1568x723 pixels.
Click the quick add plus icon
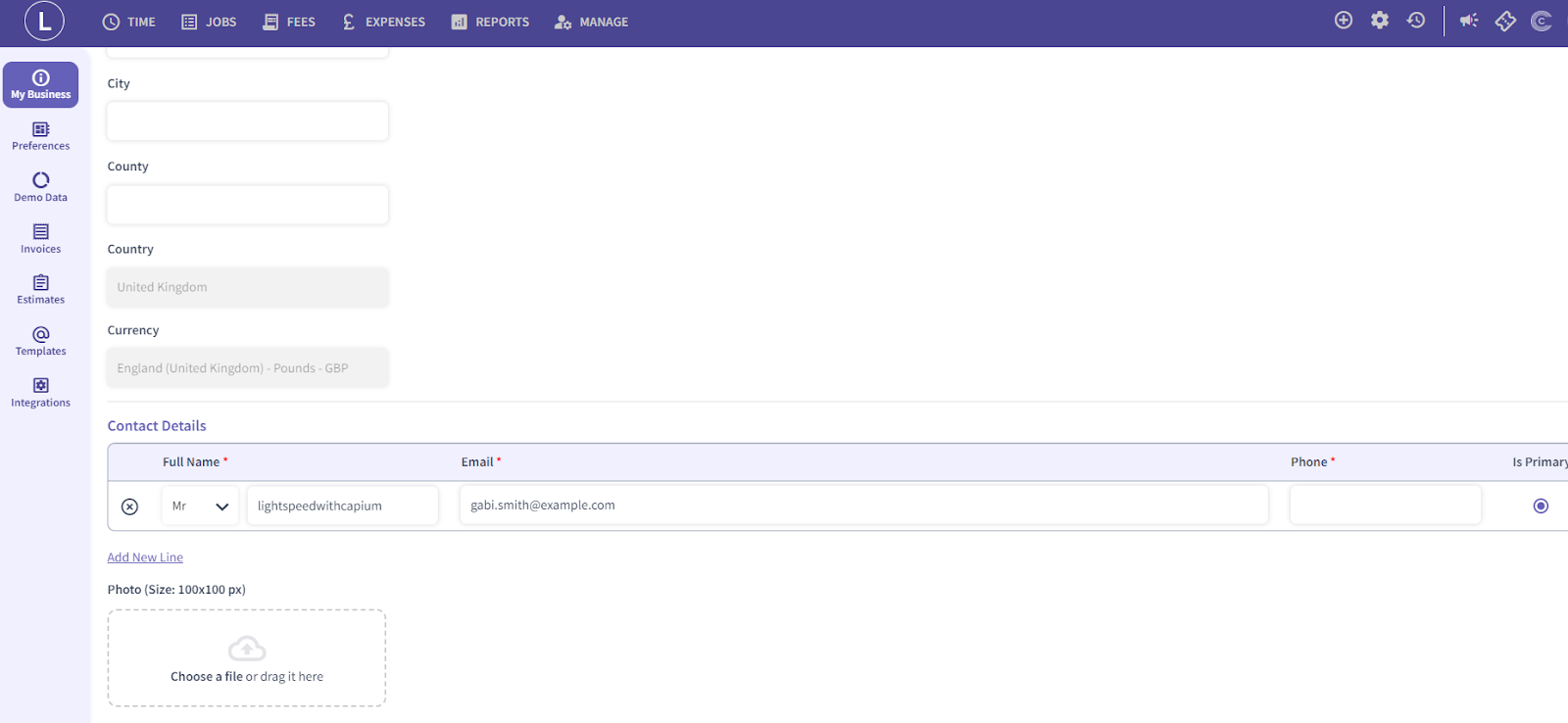1344,20
